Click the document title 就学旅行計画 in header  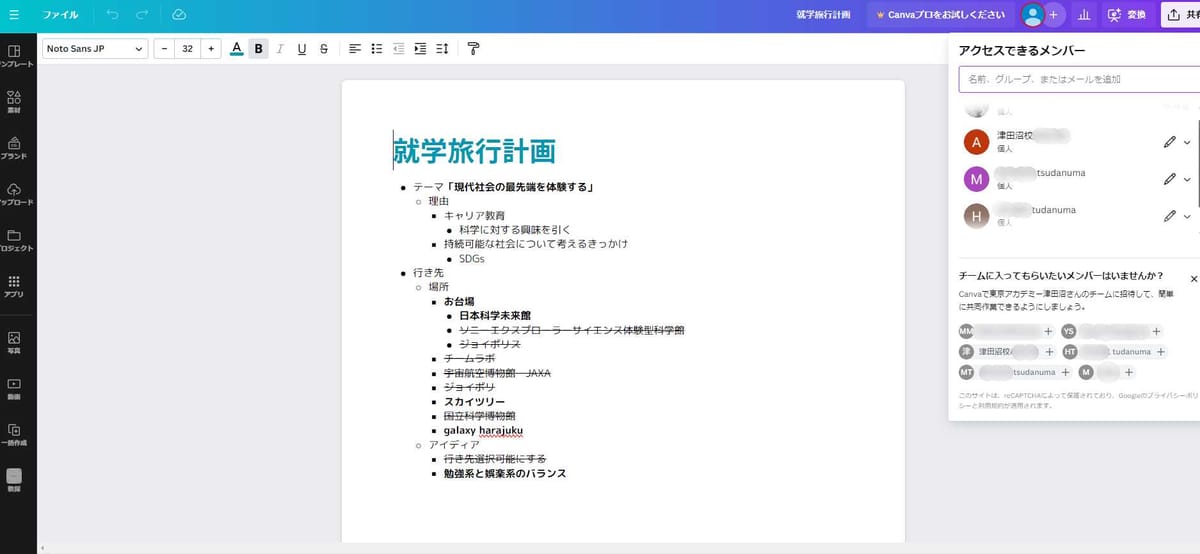pyautogui.click(x=823, y=15)
